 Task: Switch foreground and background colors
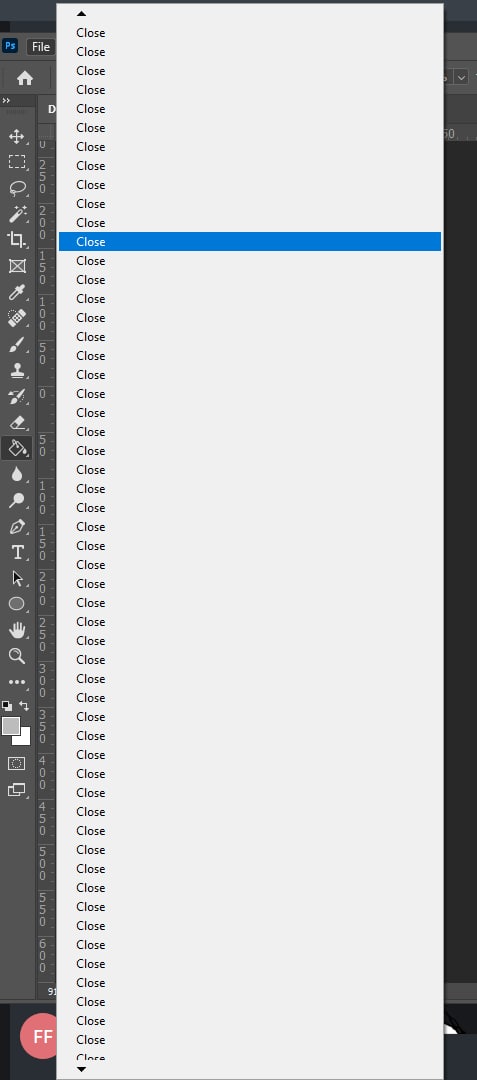point(24,706)
